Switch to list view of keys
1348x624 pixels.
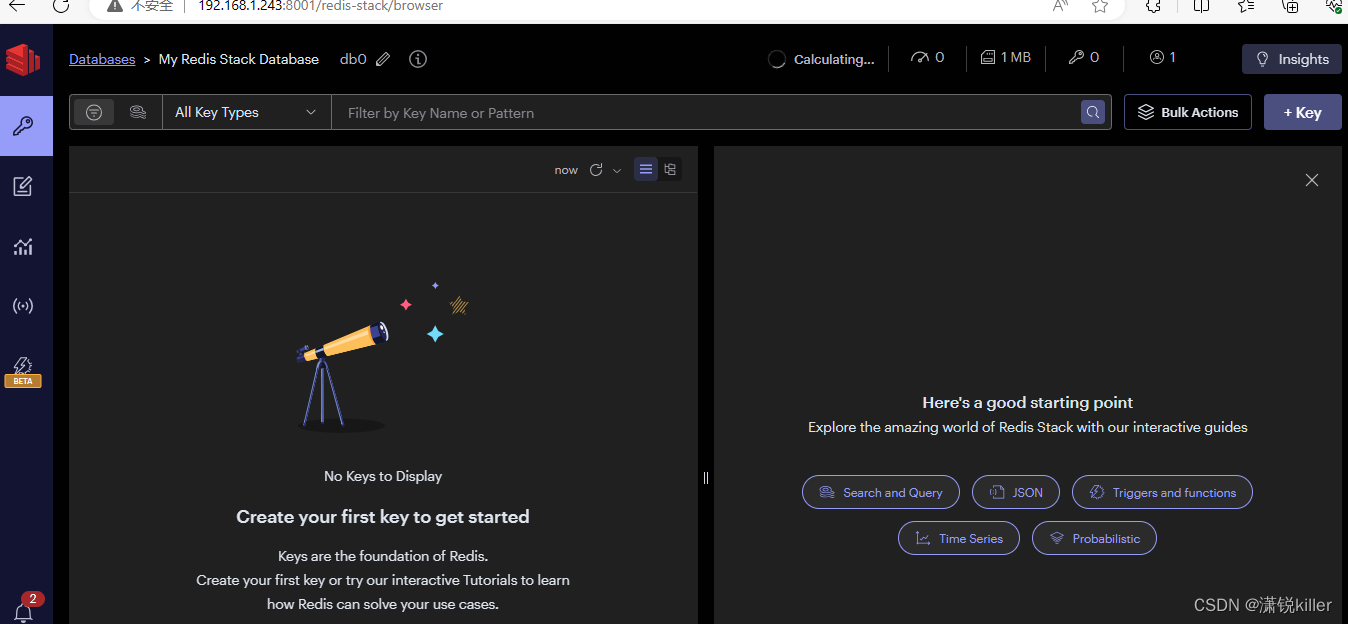click(646, 170)
